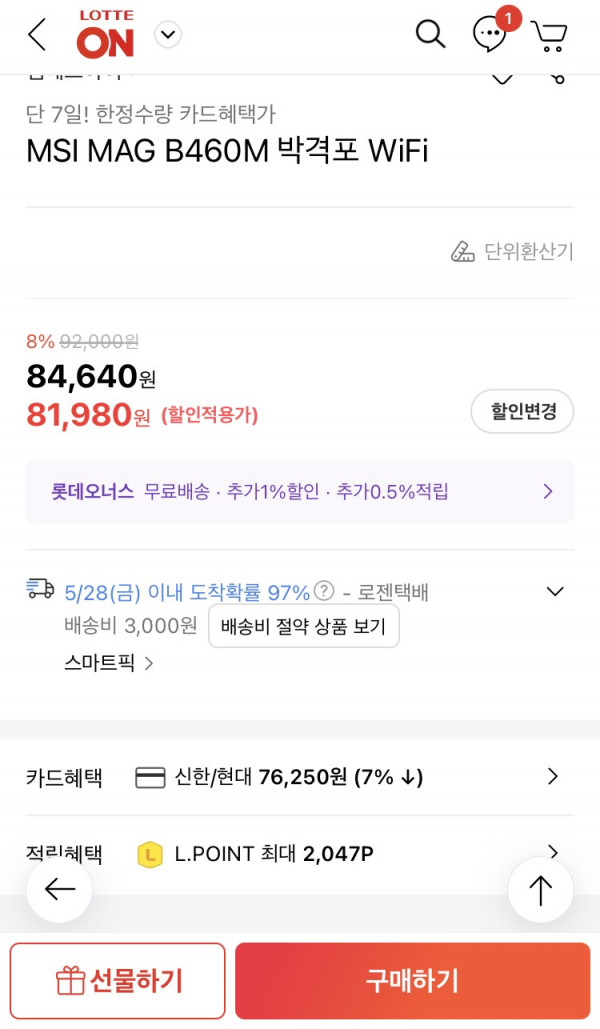This screenshot has width=600, height=1029.
Task: Click the 구매하기 purchase button
Action: [412, 980]
